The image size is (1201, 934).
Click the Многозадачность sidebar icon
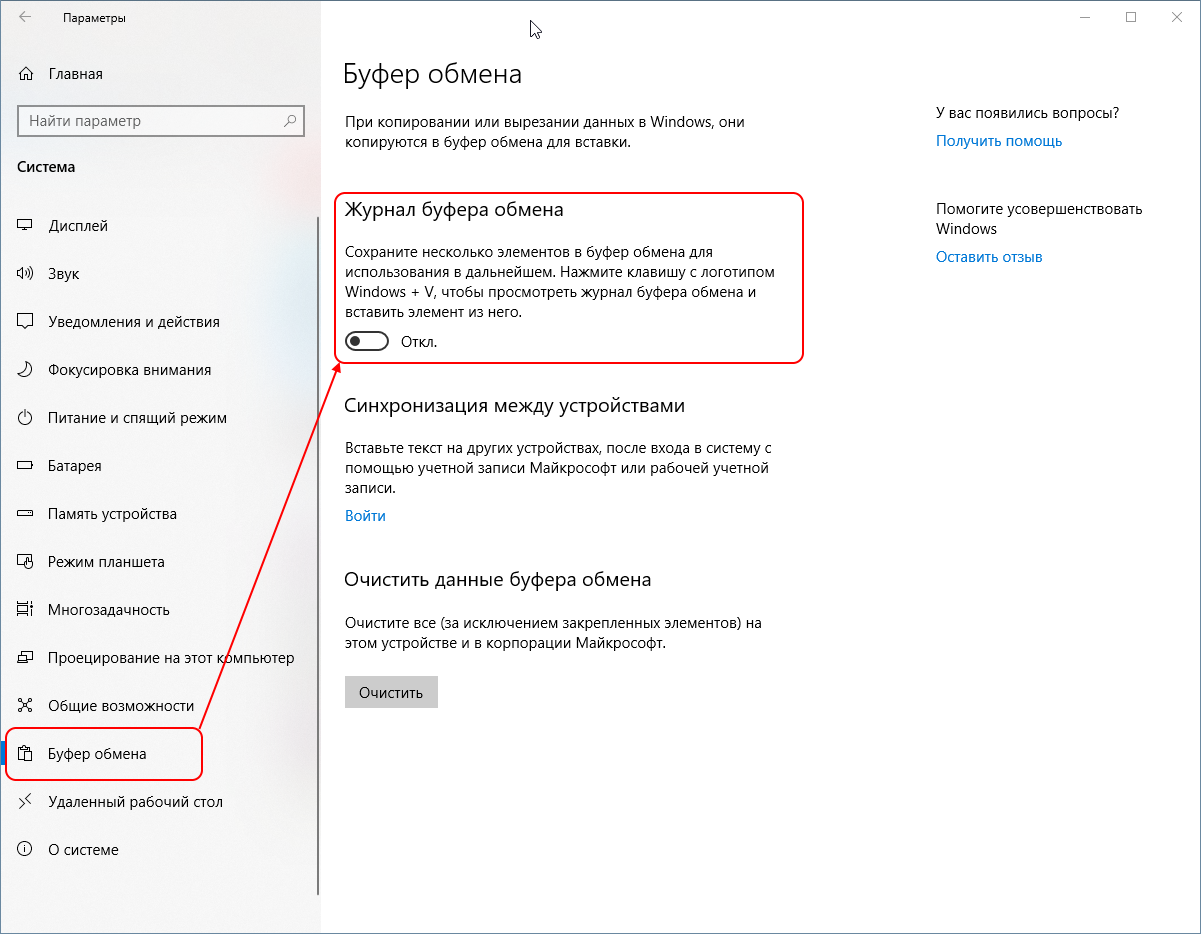[x=23, y=609]
